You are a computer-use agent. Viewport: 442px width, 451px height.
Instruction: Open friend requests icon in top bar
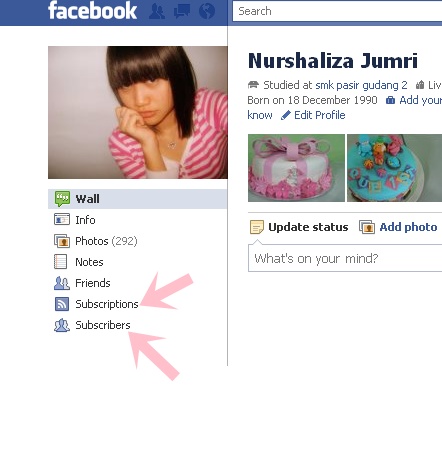(156, 11)
